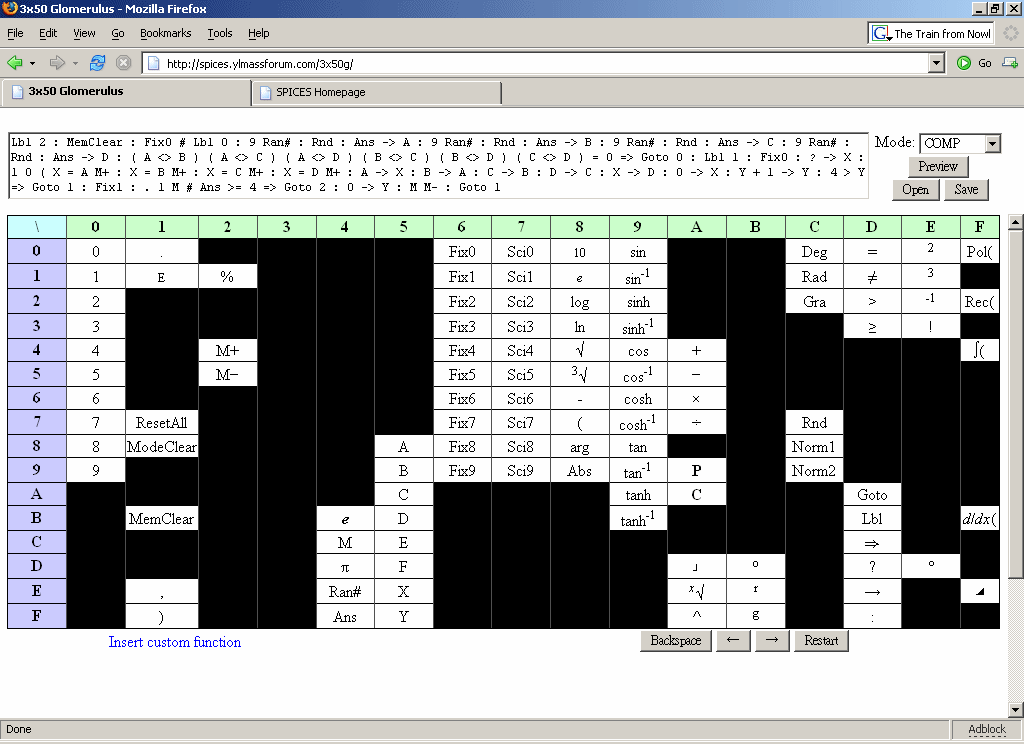Click the Reload page icon
Viewport: 1024px width, 744px height.
(97, 63)
